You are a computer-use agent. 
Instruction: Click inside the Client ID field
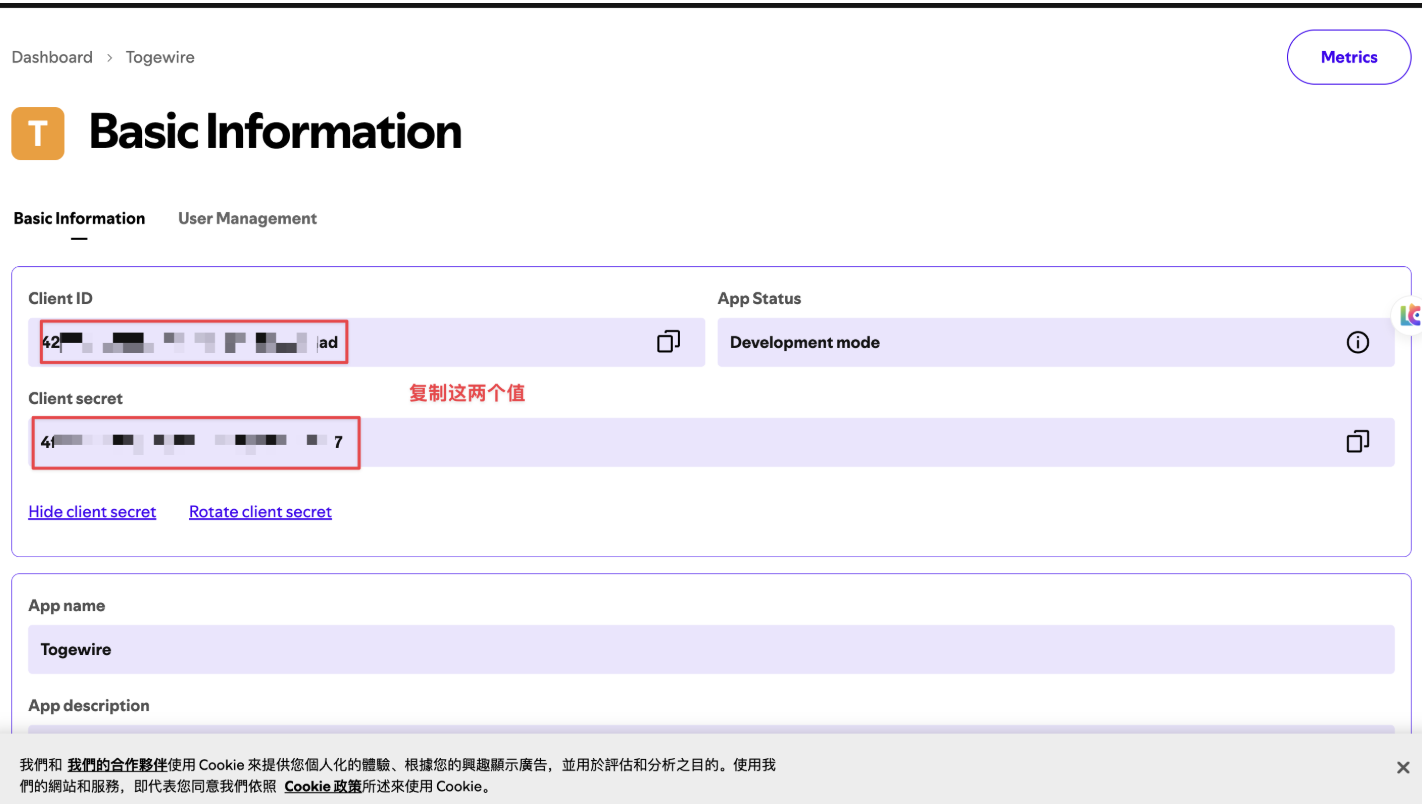click(x=366, y=342)
